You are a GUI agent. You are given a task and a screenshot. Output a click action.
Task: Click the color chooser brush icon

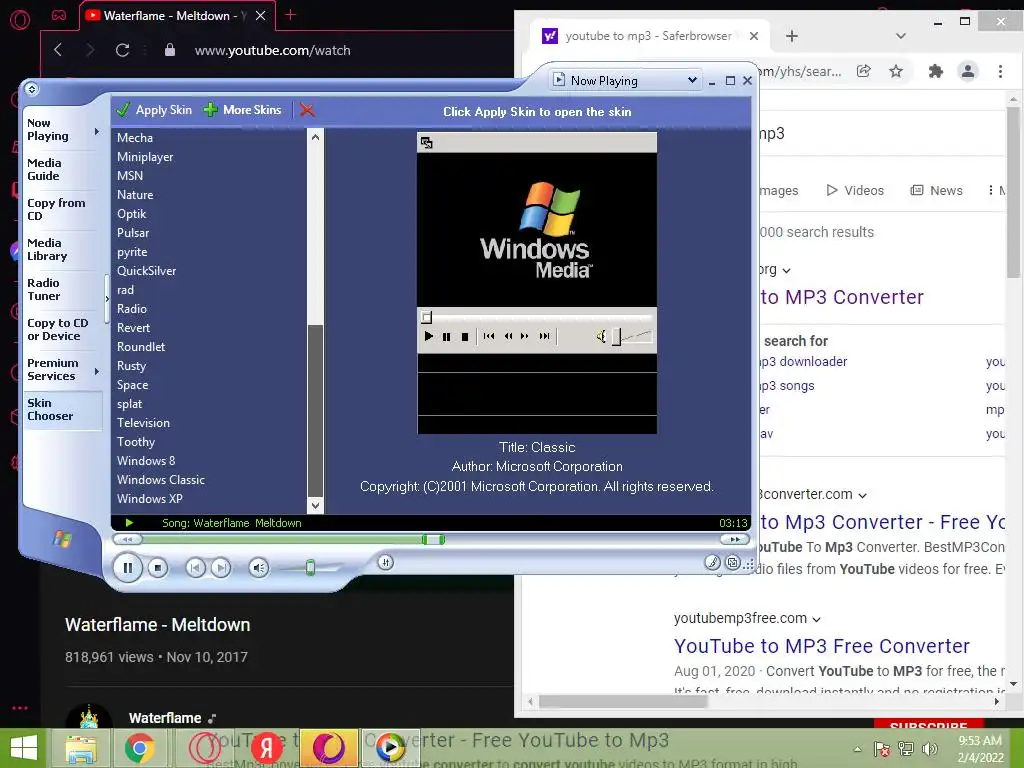point(712,562)
